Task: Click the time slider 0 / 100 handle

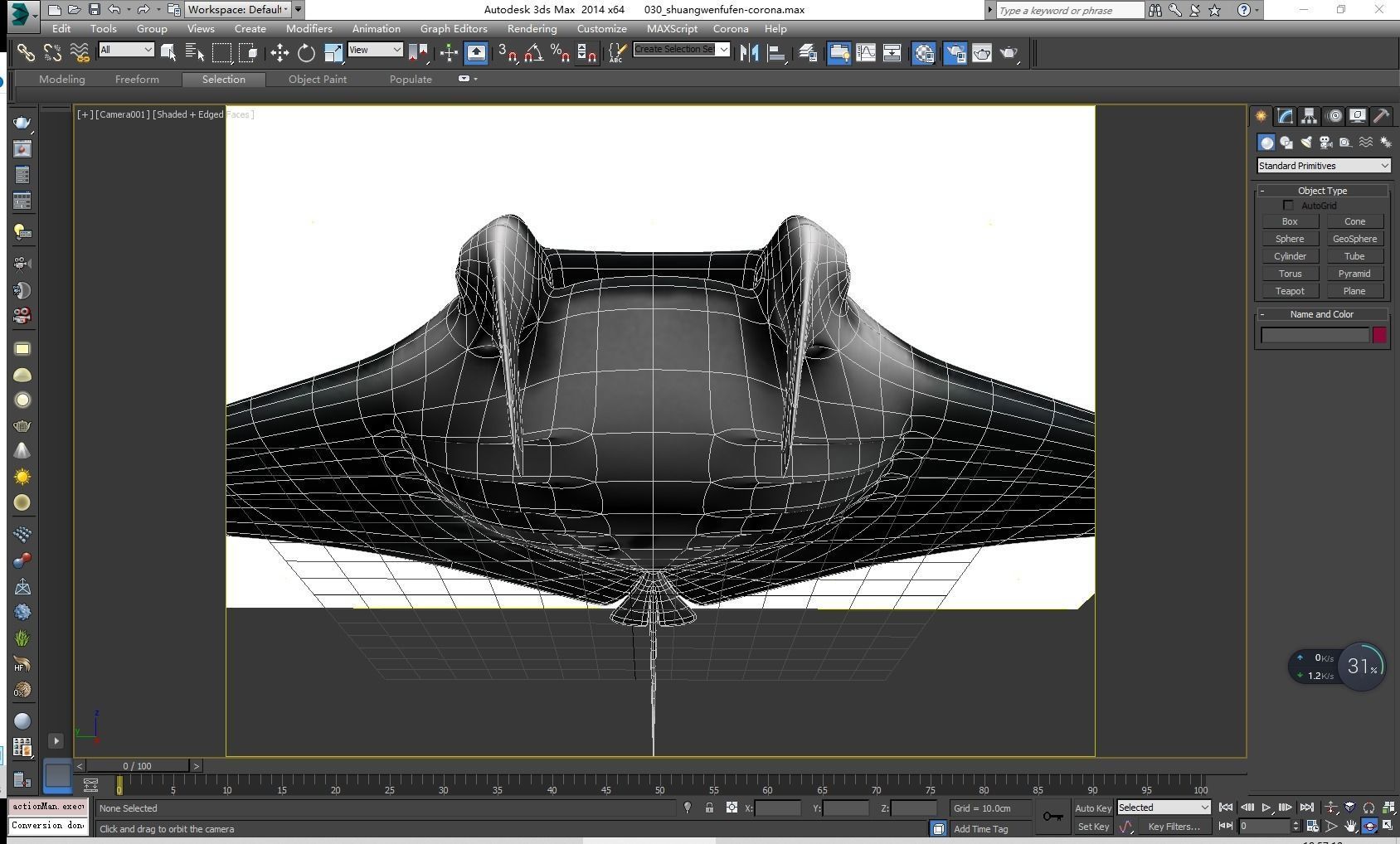Action: click(137, 766)
